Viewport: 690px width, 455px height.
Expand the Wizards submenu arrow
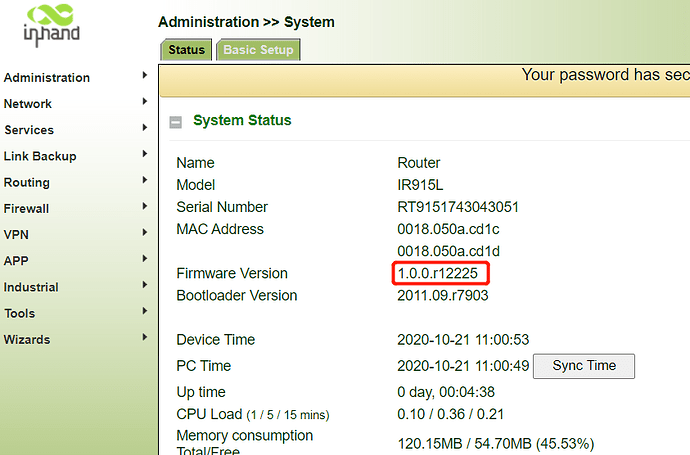point(145,338)
